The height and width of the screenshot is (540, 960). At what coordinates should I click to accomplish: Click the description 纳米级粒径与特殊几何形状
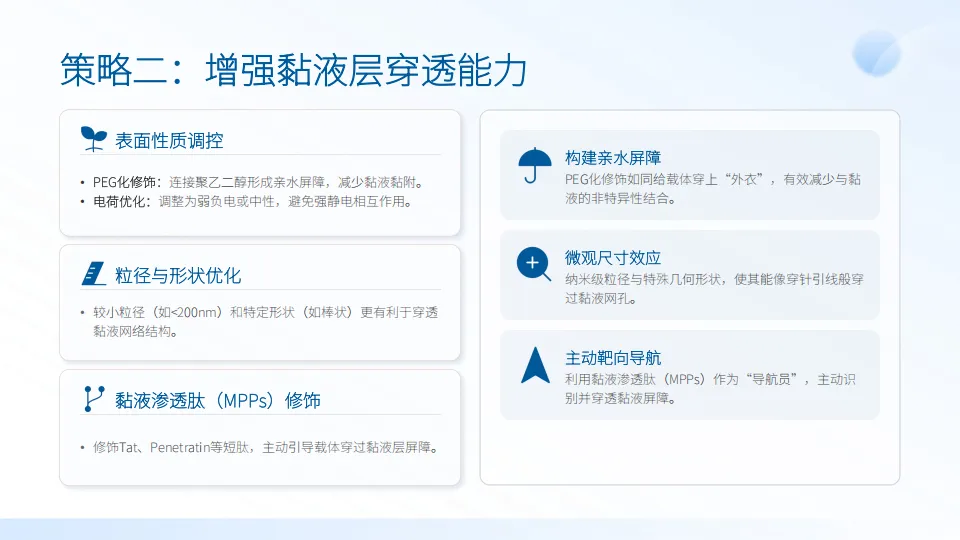pos(714,289)
